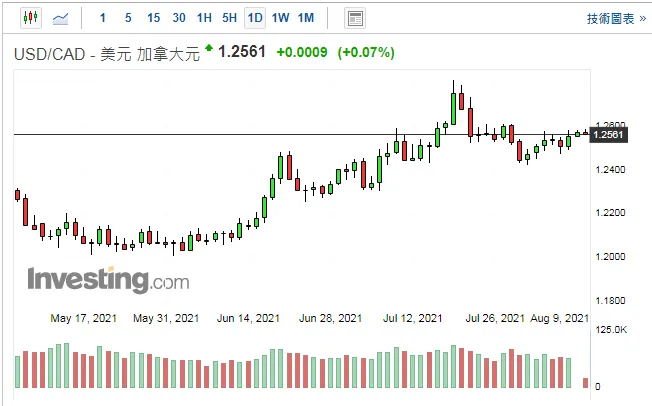Click the green up arrow beside price

[209, 48]
